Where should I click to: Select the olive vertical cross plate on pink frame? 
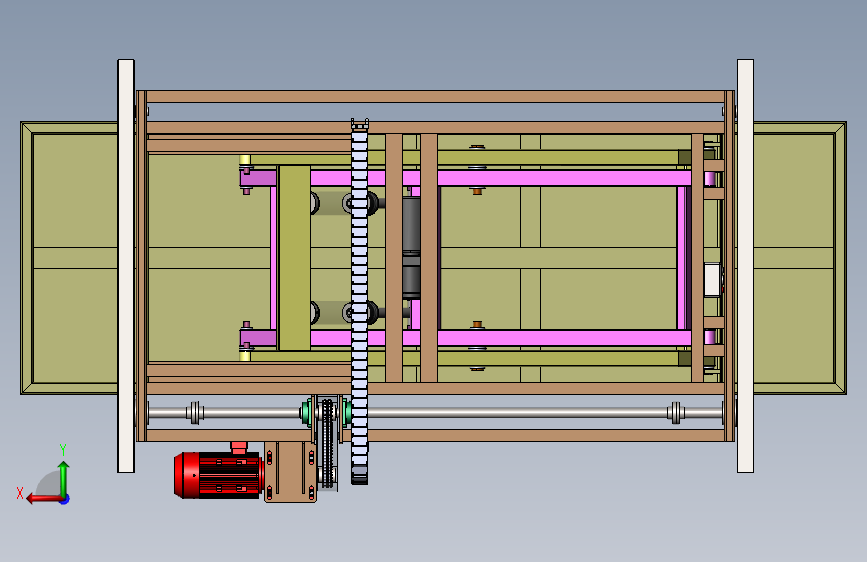point(294,258)
